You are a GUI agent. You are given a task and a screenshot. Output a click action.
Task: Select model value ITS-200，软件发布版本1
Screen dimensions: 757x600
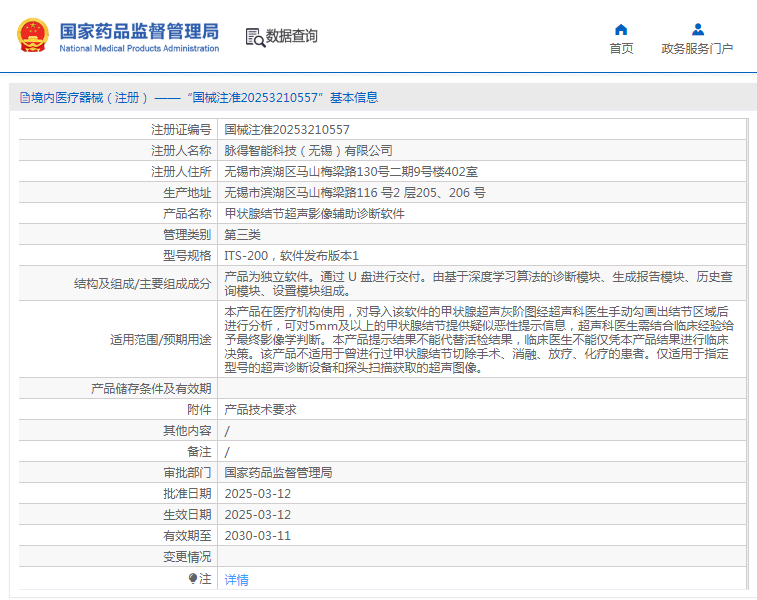tap(292, 256)
